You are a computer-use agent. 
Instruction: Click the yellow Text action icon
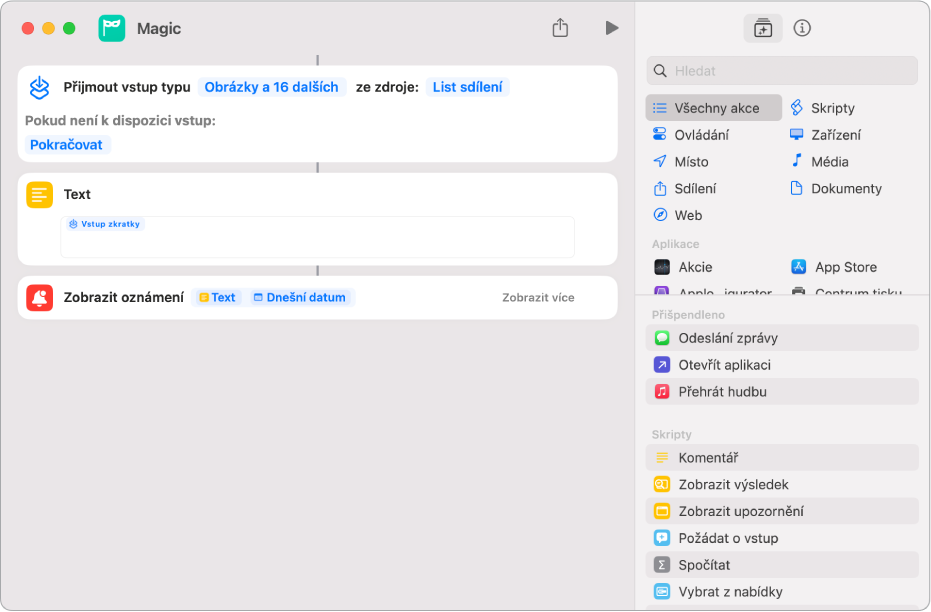[39, 195]
